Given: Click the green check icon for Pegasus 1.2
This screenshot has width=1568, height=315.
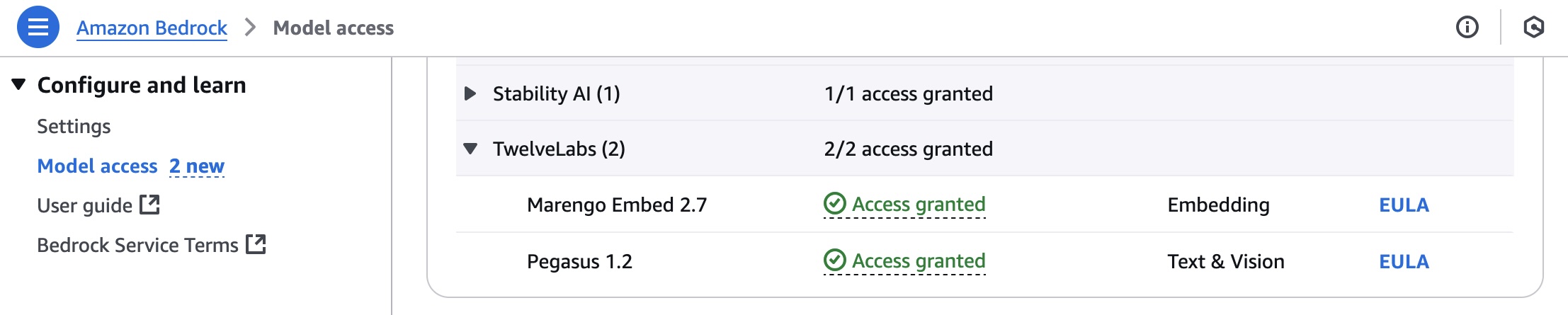Looking at the screenshot, I should (835, 260).
